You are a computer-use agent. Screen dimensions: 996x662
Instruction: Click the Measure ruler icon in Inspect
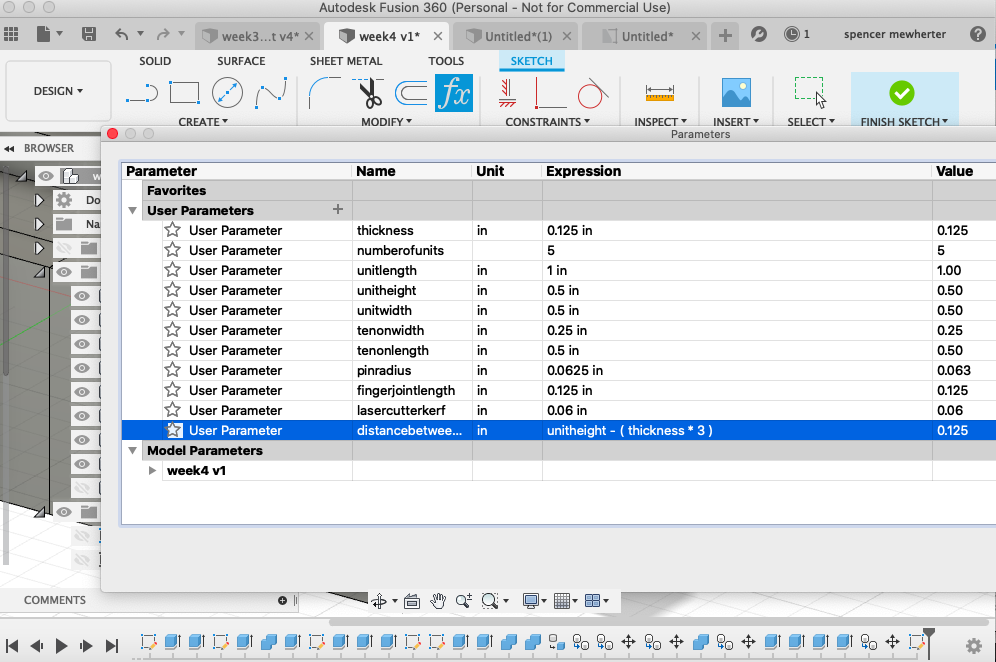(x=659, y=93)
